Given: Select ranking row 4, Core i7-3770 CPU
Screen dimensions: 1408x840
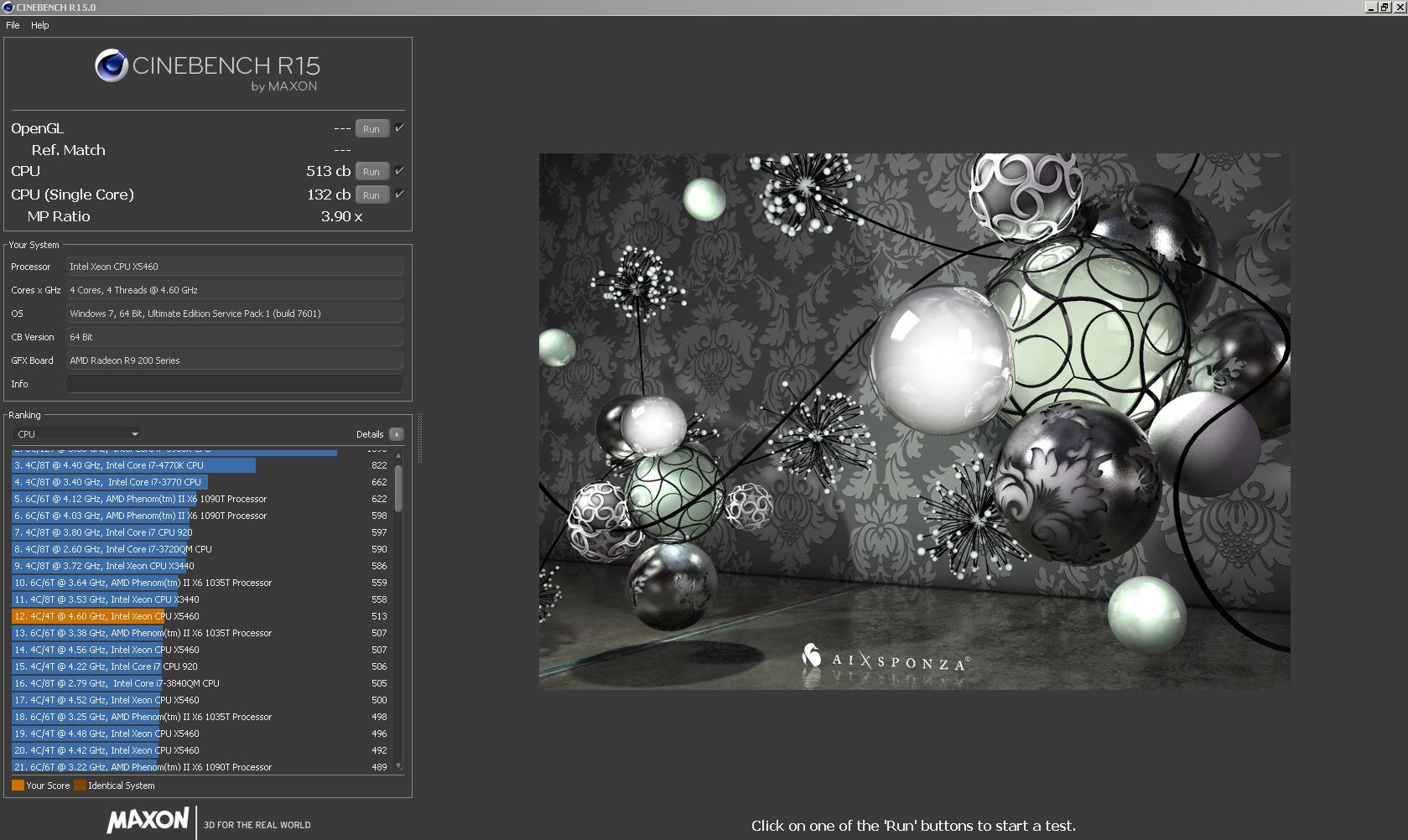Looking at the screenshot, I should [201, 482].
